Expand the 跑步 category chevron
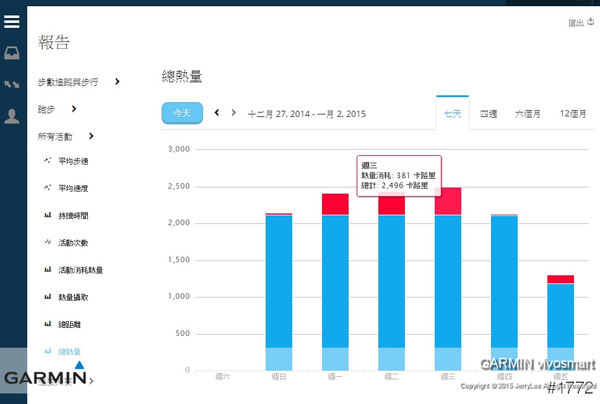Screen dimensions: 600x404 coord(74,108)
